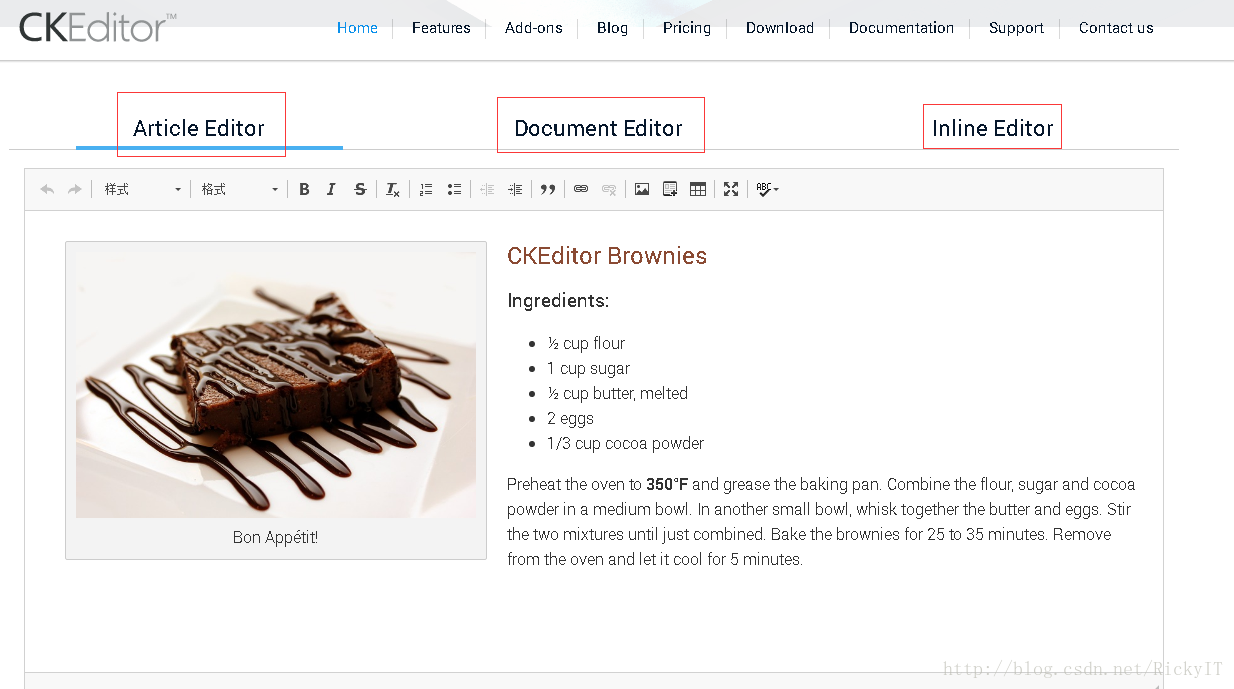Click the Remove Format icon

tap(393, 190)
